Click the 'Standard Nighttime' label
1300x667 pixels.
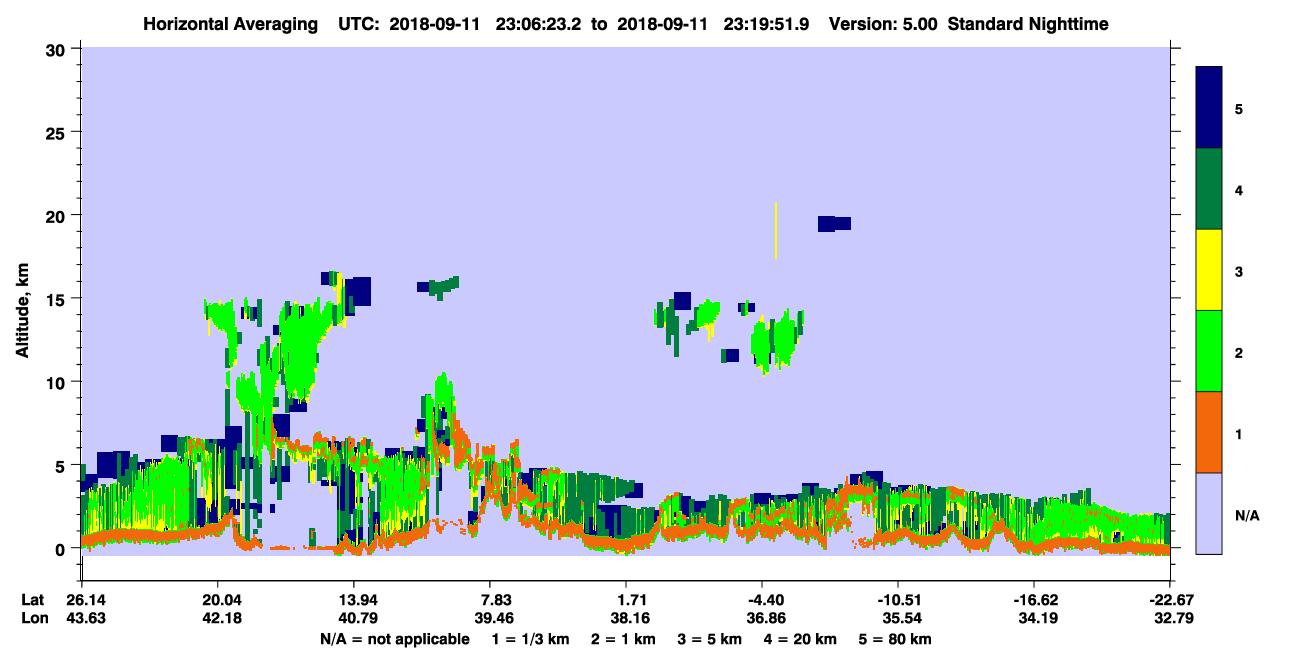(x=1028, y=24)
